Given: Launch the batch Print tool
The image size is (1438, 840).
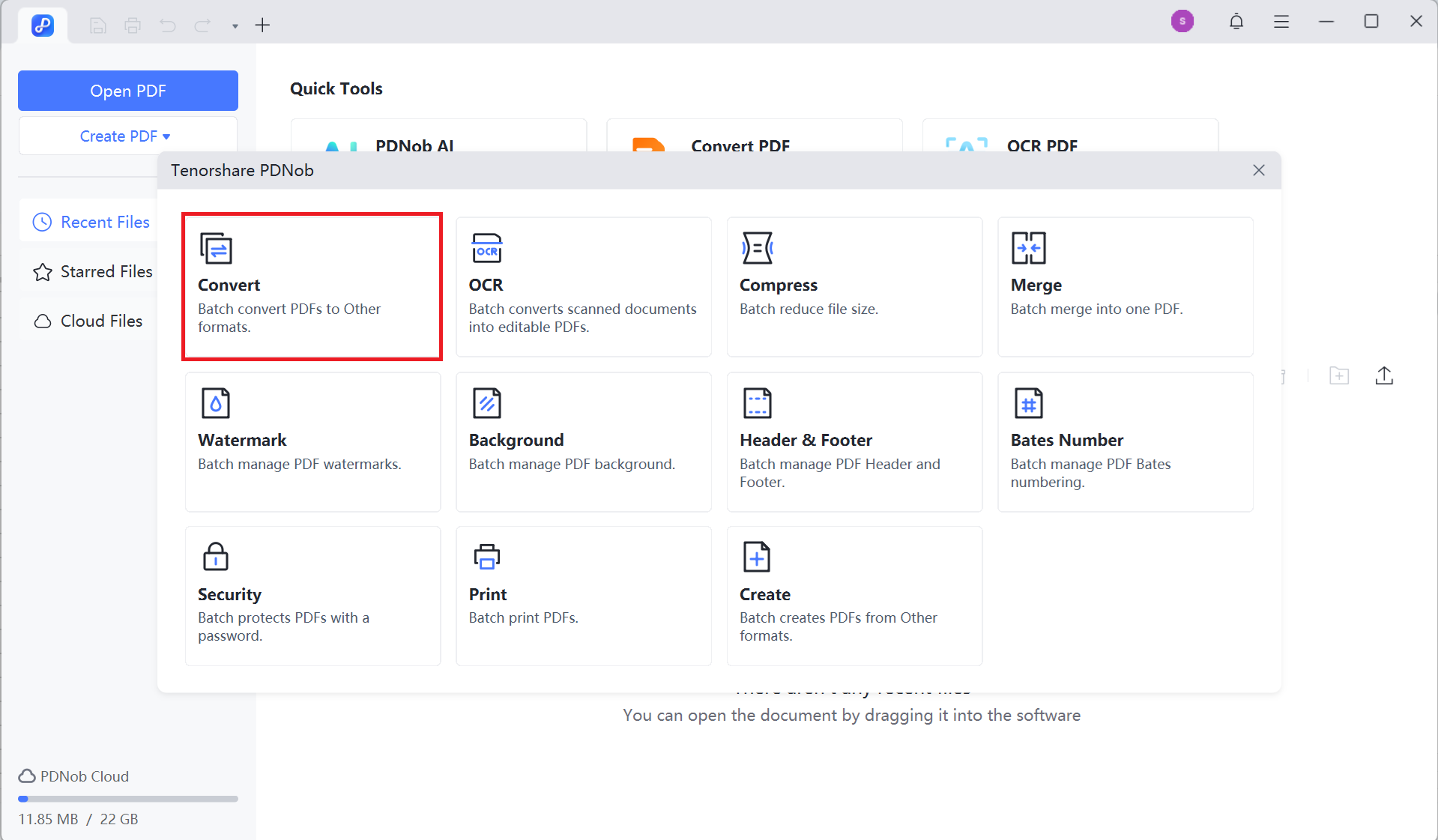Looking at the screenshot, I should pyautogui.click(x=583, y=596).
